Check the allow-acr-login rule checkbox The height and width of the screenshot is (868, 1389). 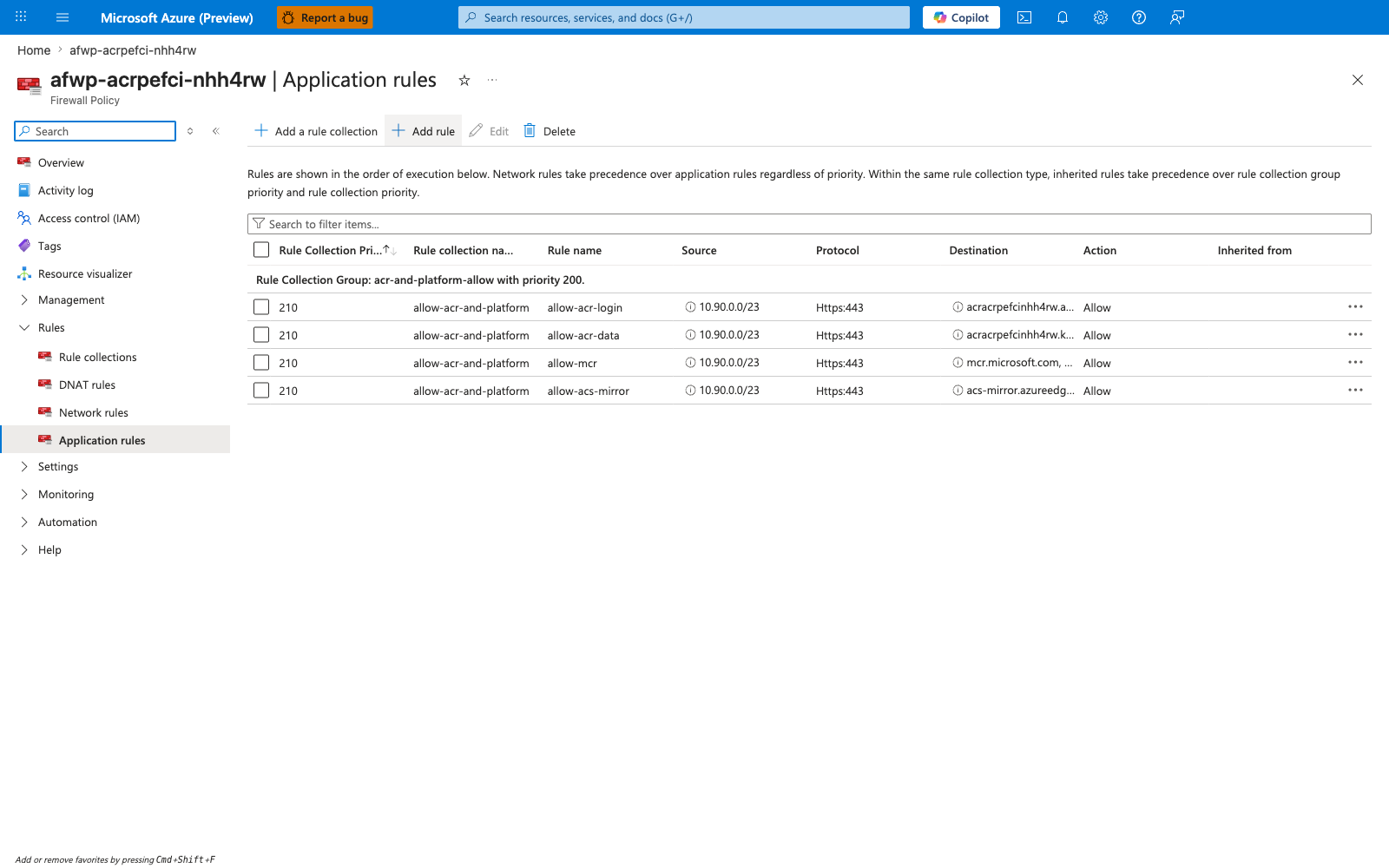pos(261,307)
